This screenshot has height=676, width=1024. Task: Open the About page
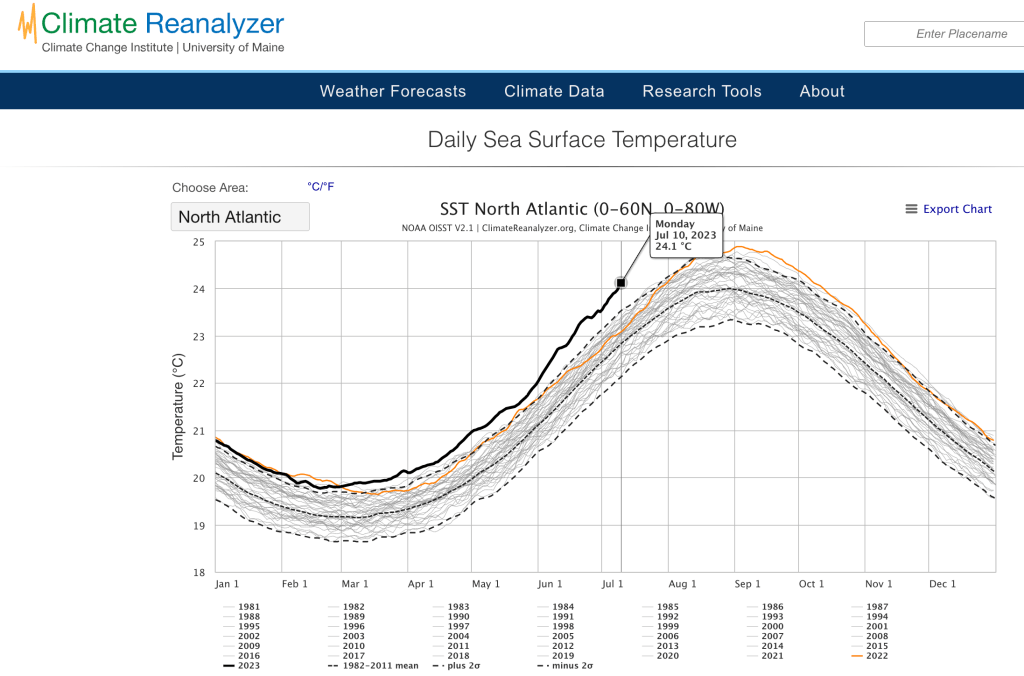[821, 91]
